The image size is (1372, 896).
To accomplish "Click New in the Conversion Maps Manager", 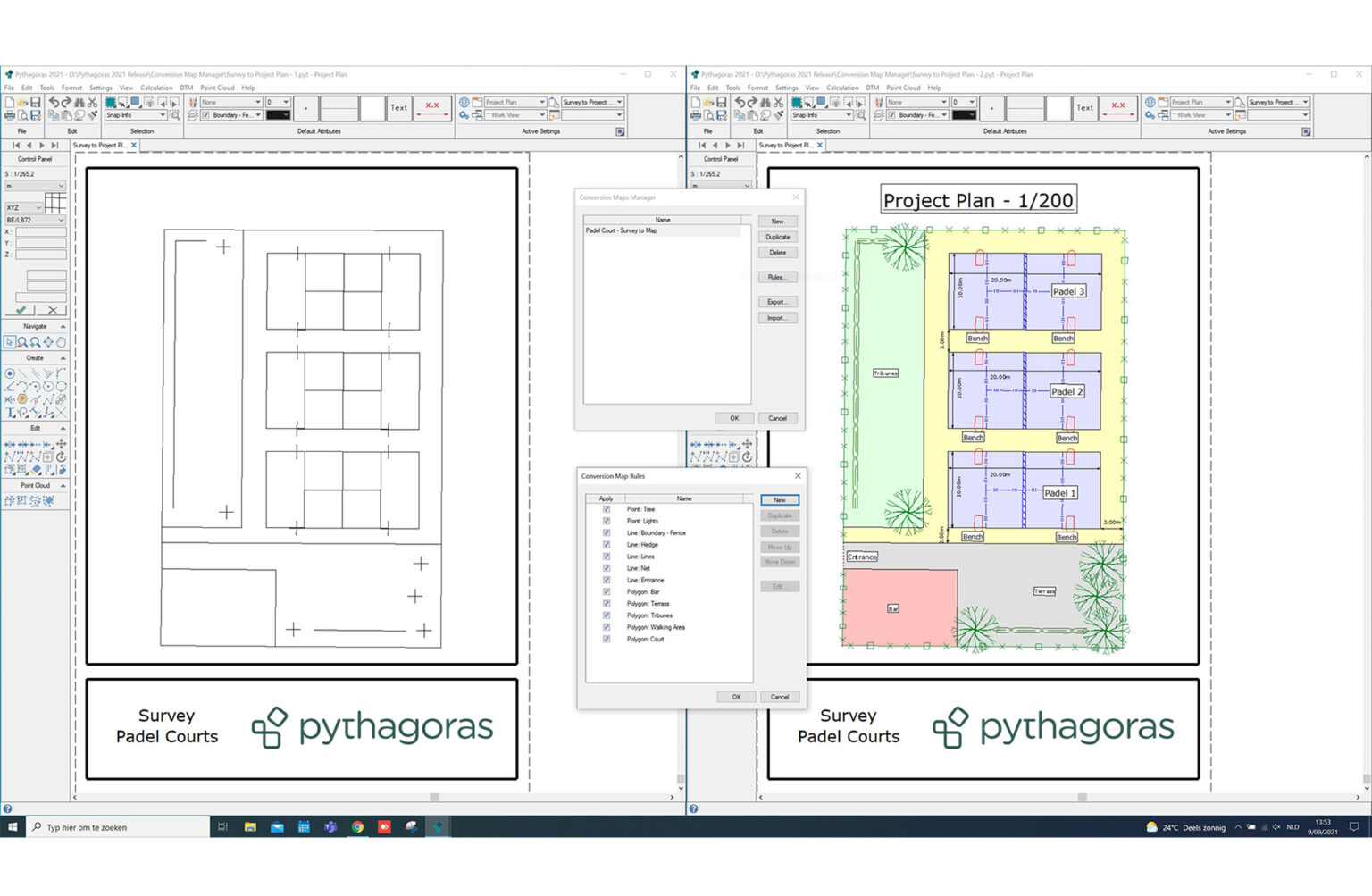I will tap(776, 221).
